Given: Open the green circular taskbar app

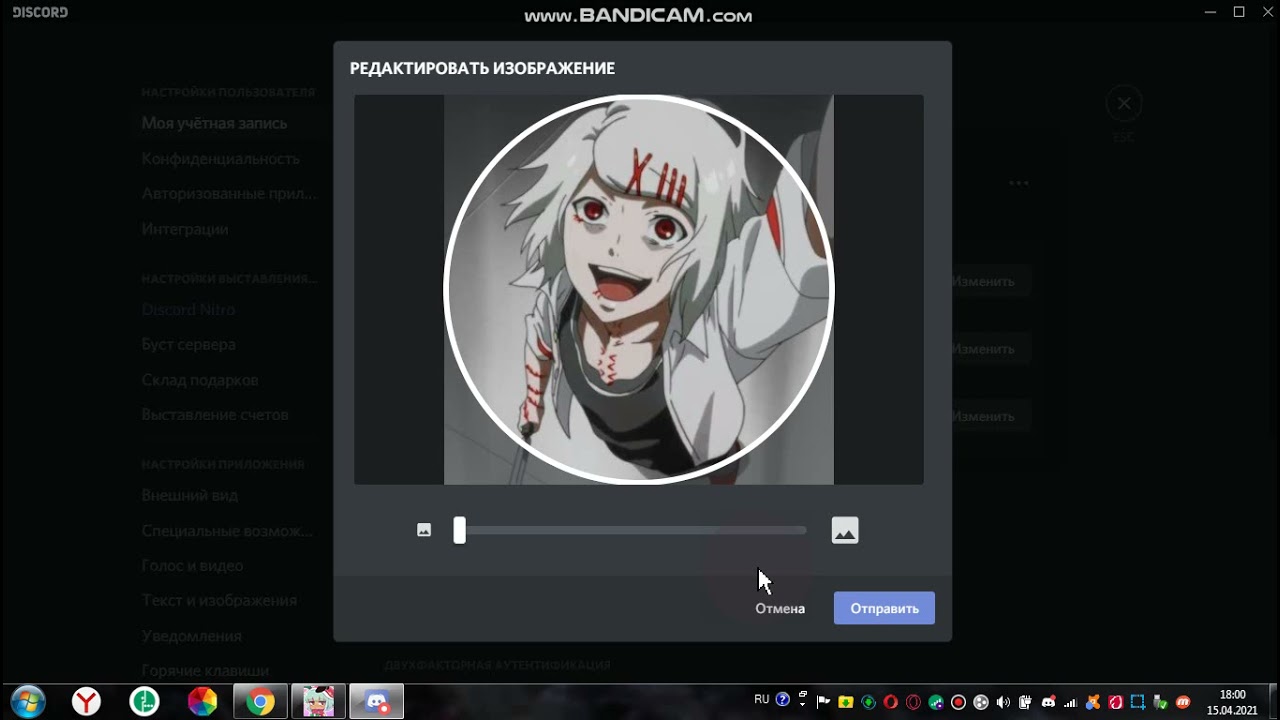Looking at the screenshot, I should tap(144, 701).
